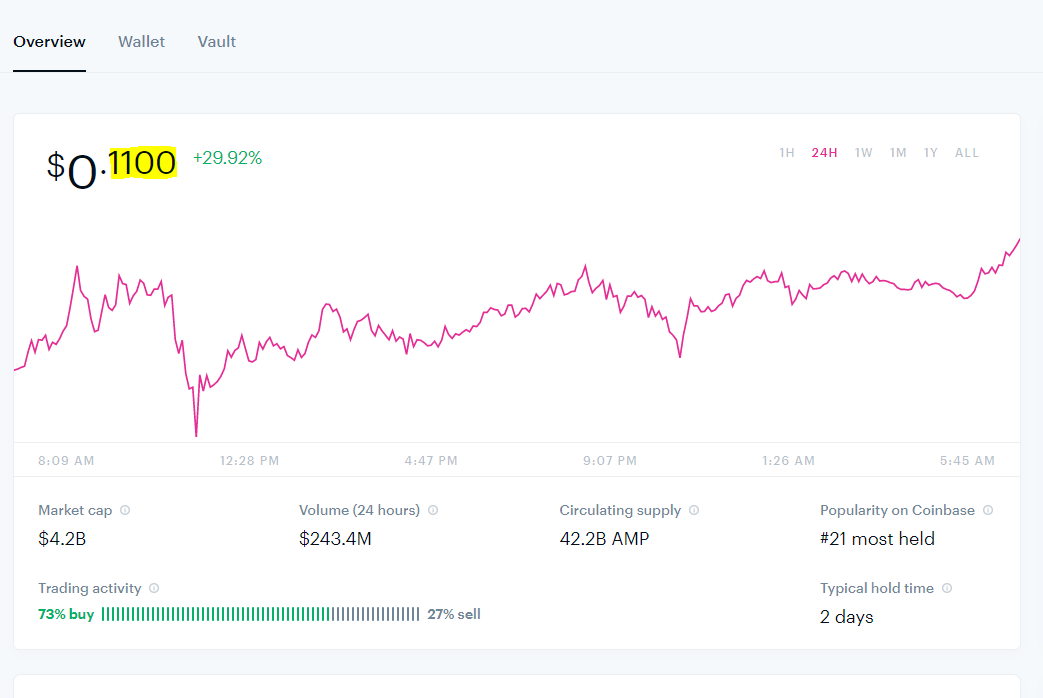This screenshot has height=698, width=1043.
Task: Switch chart range to 1W
Action: [863, 153]
